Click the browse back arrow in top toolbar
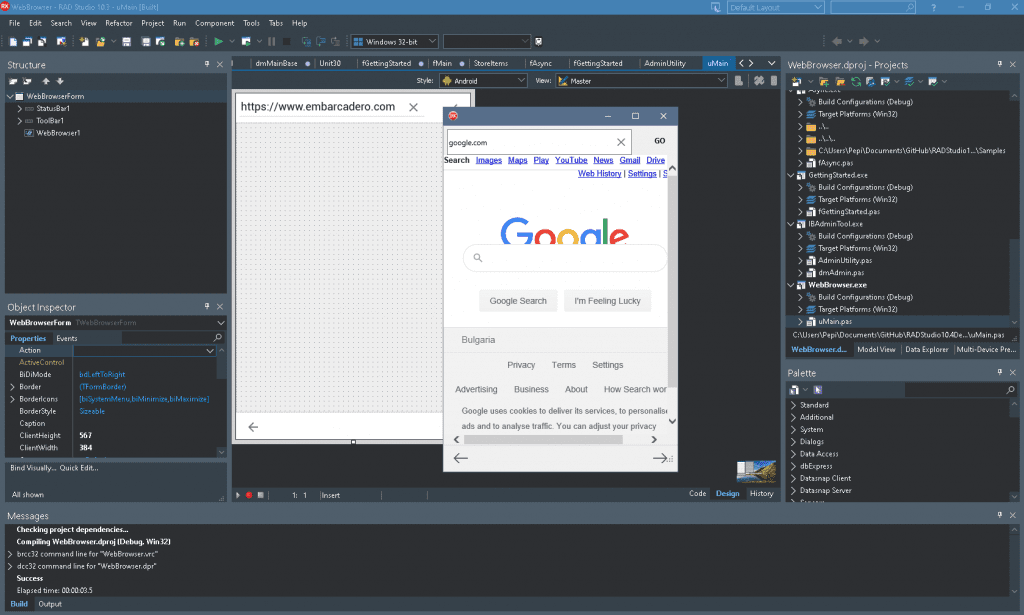This screenshot has width=1024, height=615. [837, 42]
